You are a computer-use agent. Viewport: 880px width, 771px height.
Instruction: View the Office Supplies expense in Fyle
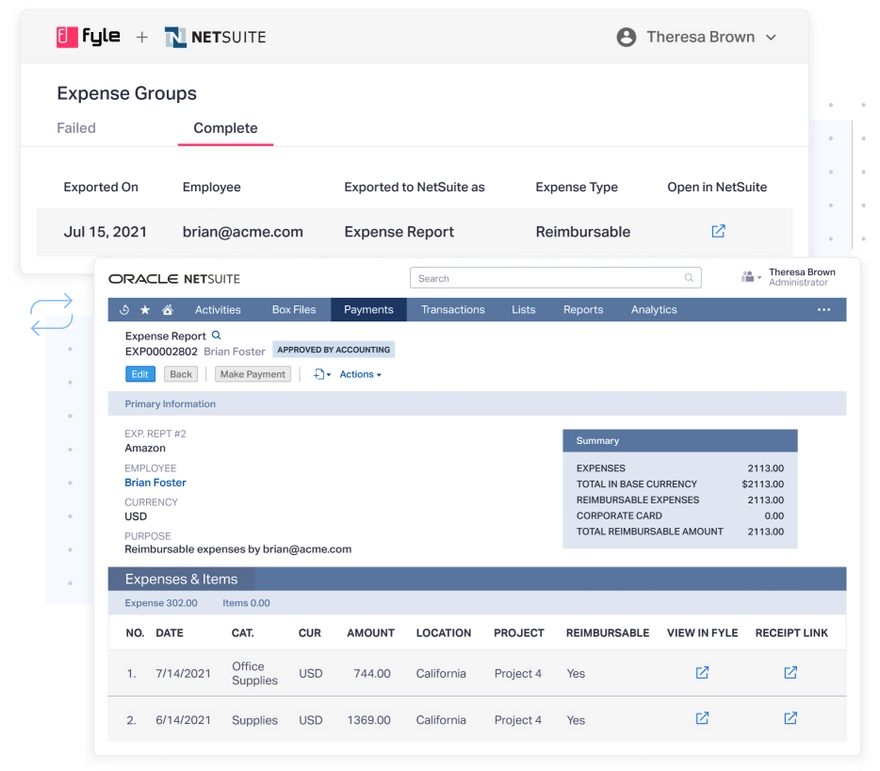click(x=701, y=673)
